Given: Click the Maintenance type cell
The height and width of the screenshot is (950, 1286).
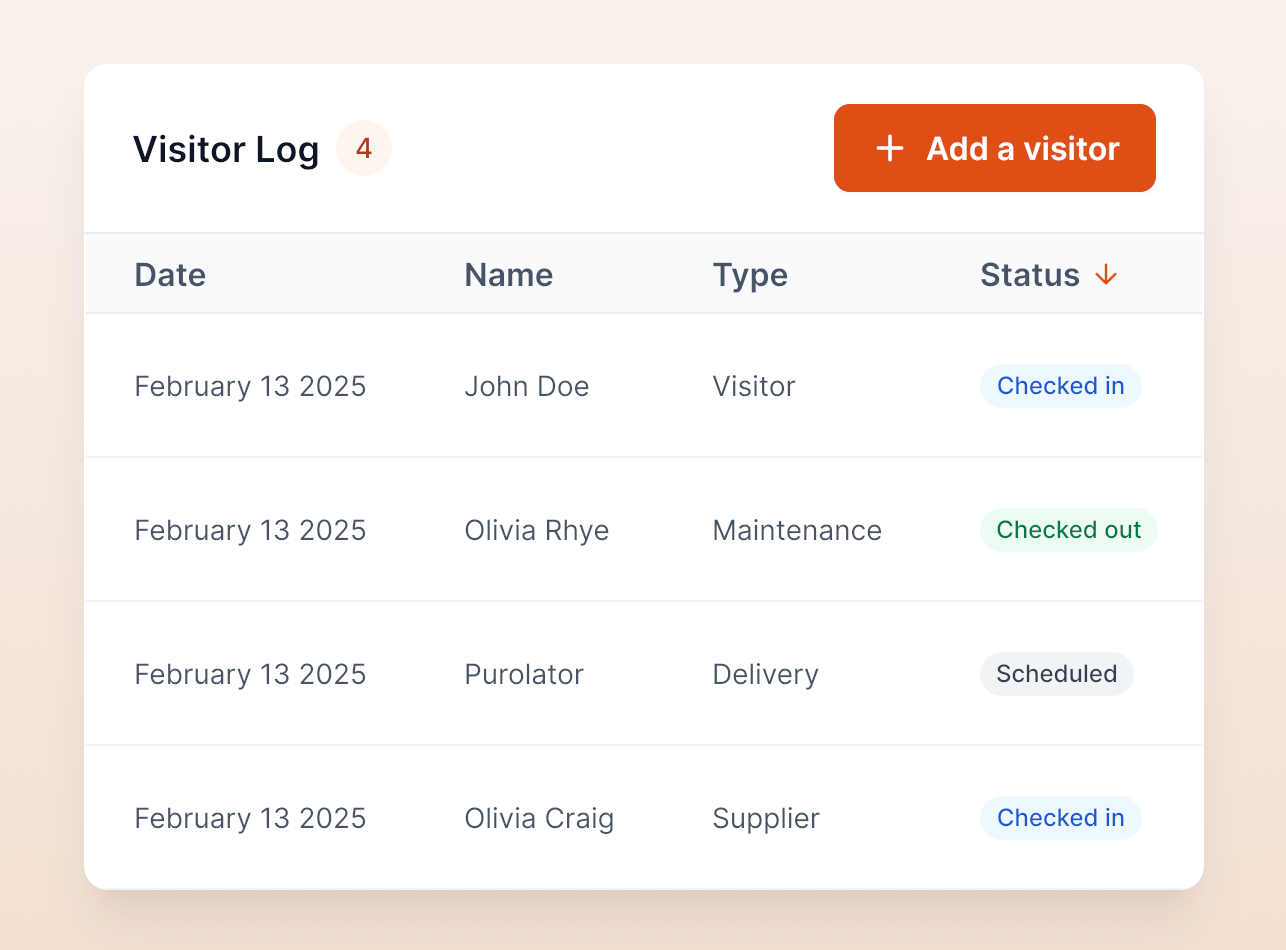Looking at the screenshot, I should (x=797, y=530).
